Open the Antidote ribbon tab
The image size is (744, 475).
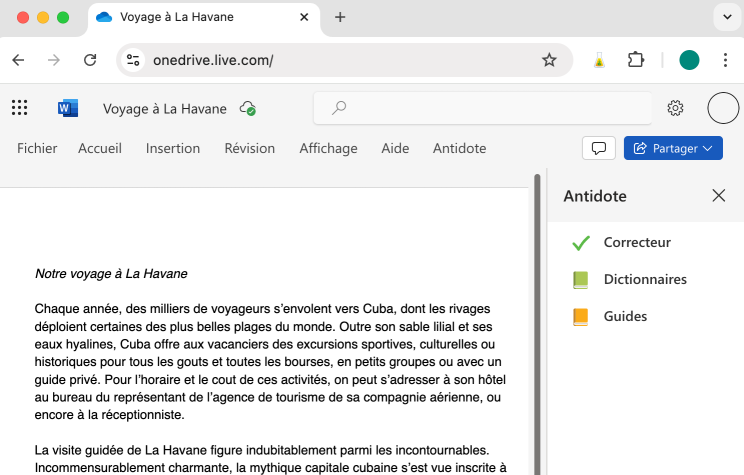point(459,148)
